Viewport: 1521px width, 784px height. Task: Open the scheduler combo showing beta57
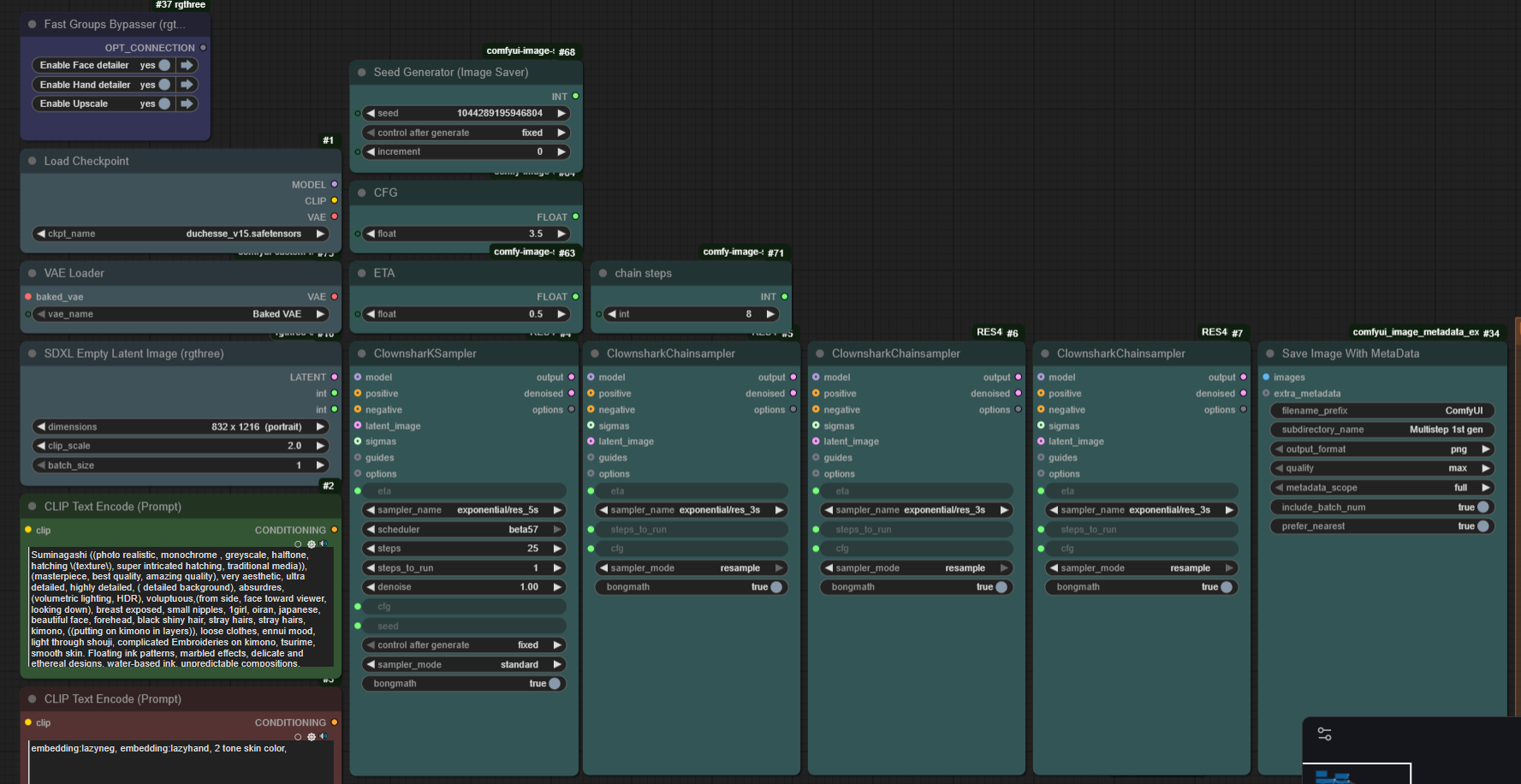(x=465, y=530)
